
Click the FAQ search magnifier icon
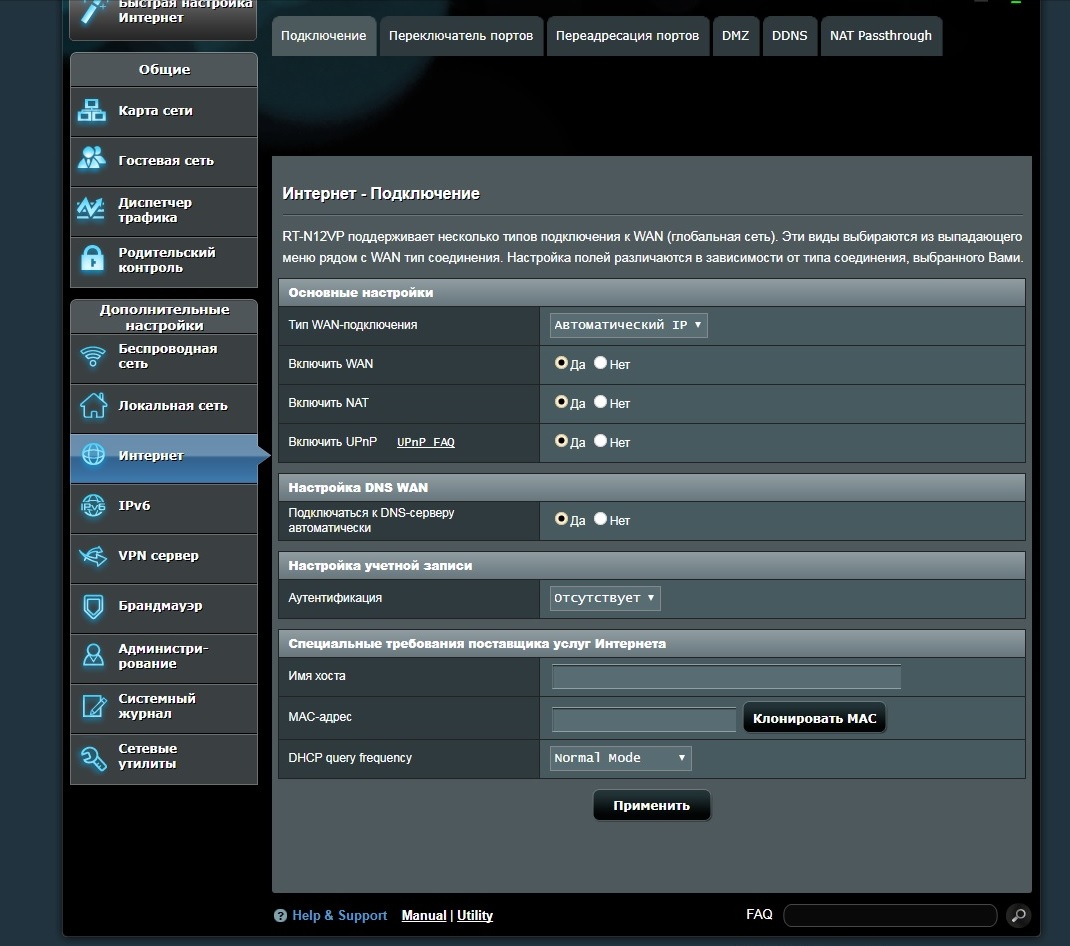(x=1018, y=915)
